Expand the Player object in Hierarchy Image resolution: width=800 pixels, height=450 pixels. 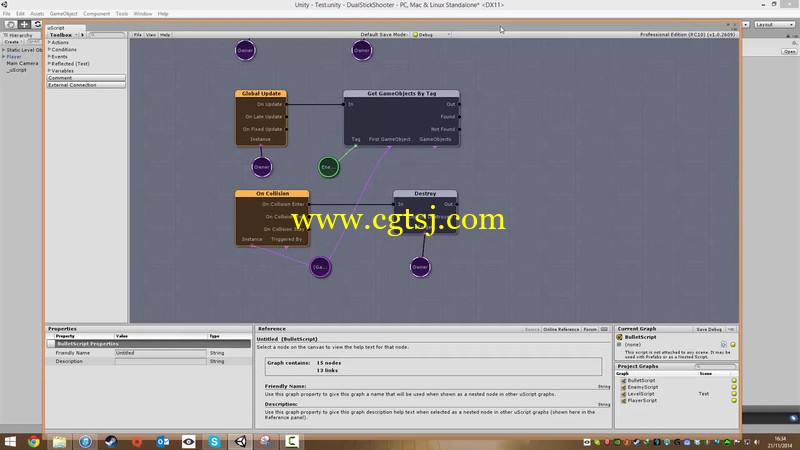[x=4, y=57]
